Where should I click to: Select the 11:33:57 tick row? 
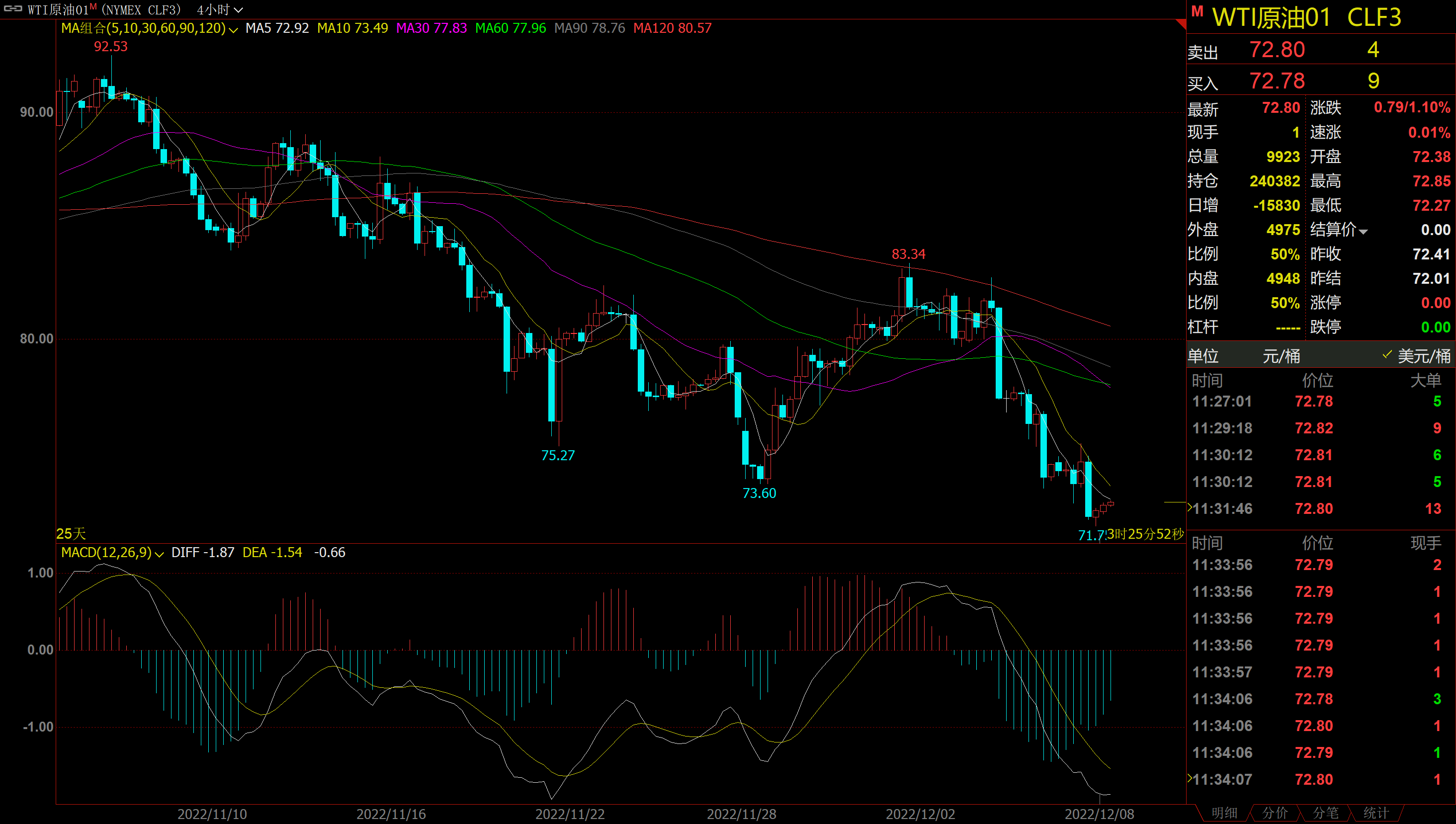click(x=1321, y=672)
